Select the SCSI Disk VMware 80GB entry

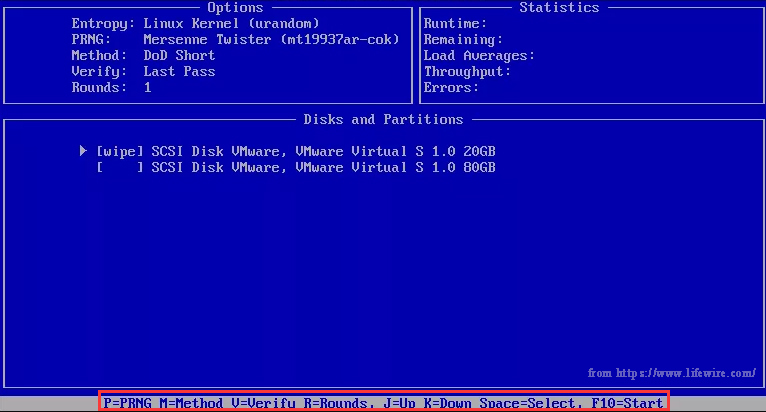tap(322, 167)
